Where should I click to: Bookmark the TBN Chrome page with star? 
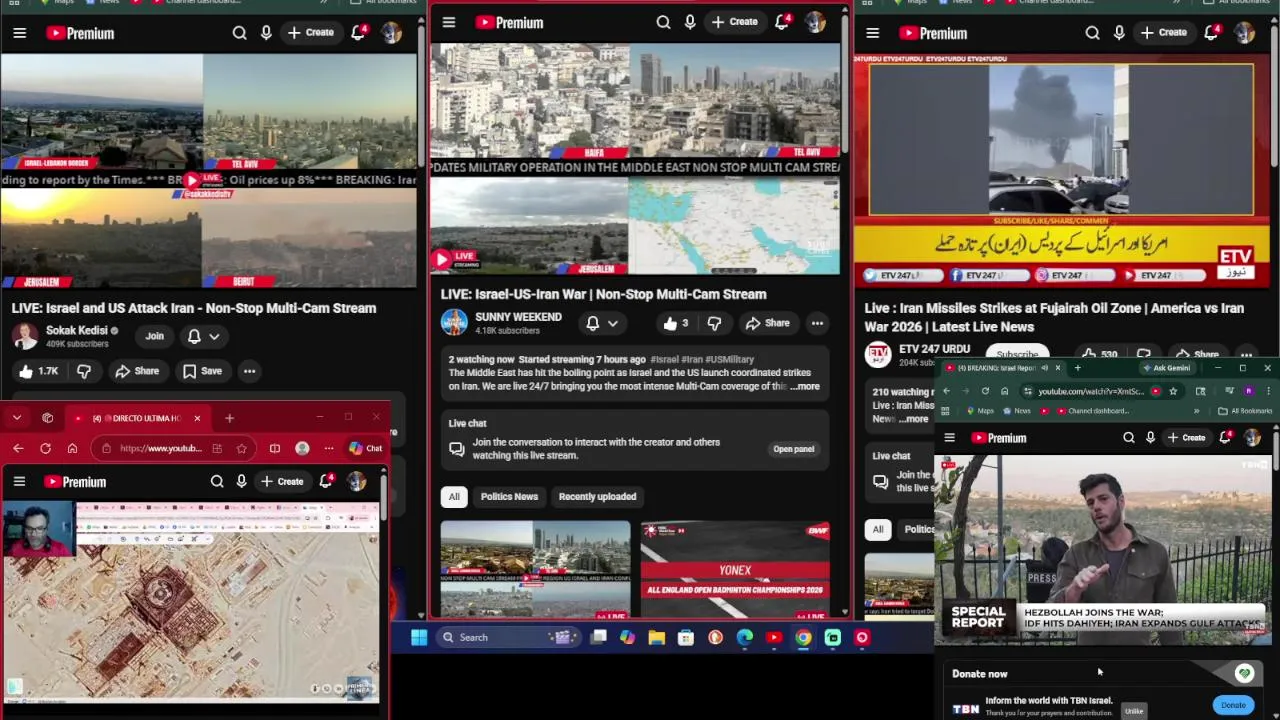click(x=1173, y=391)
